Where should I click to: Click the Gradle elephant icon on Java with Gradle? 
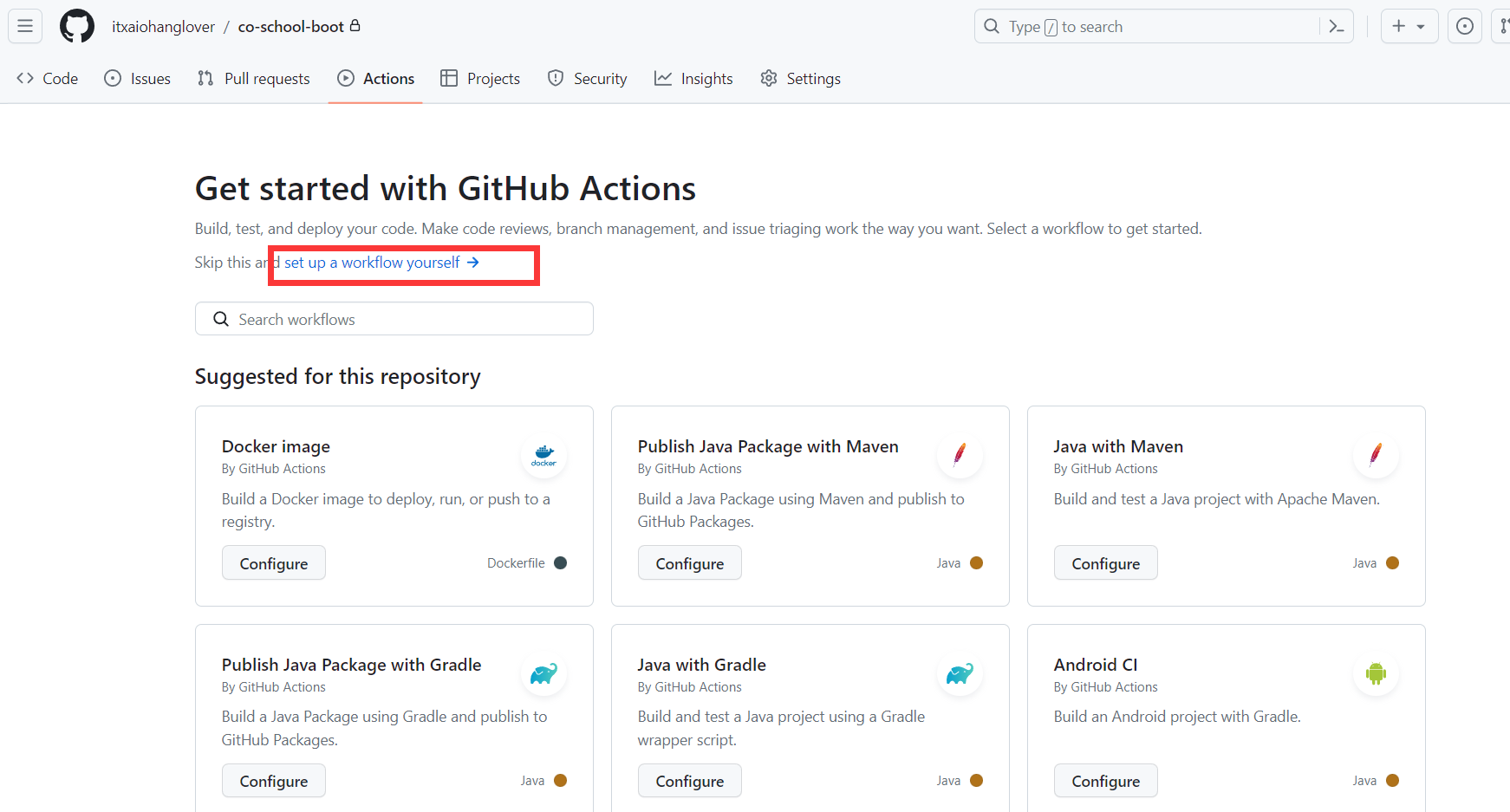point(960,673)
